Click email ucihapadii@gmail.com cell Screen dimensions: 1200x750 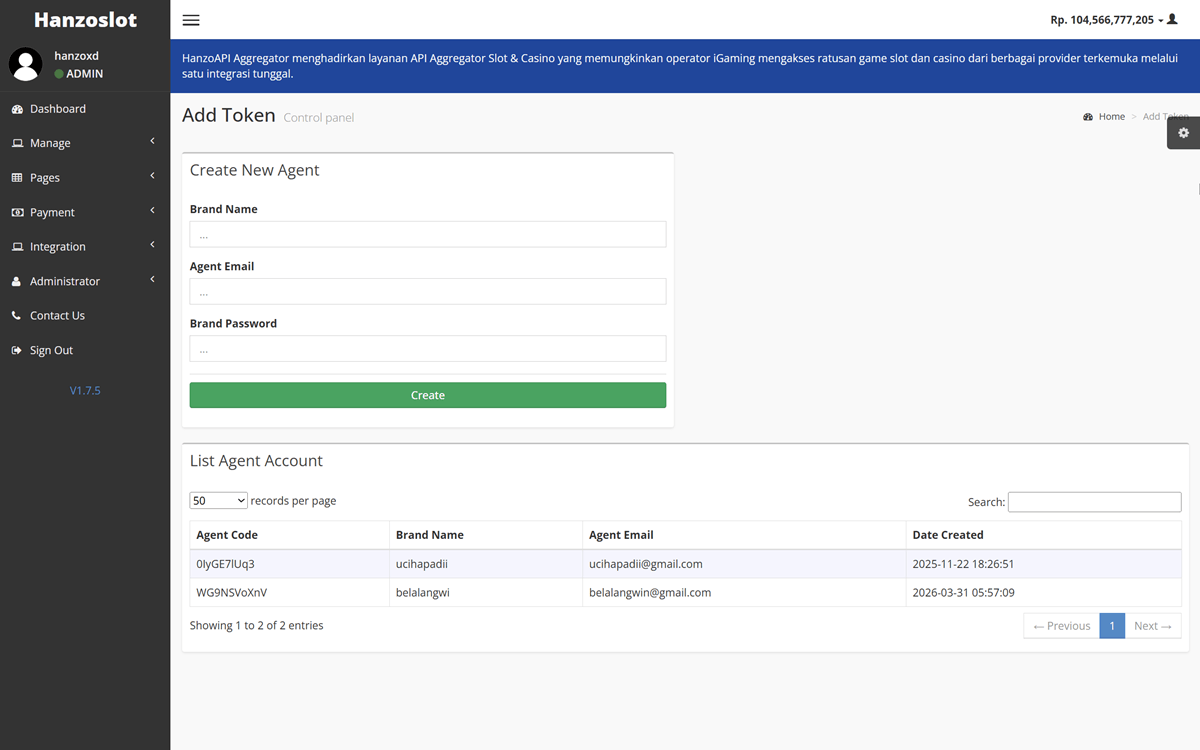pos(744,564)
